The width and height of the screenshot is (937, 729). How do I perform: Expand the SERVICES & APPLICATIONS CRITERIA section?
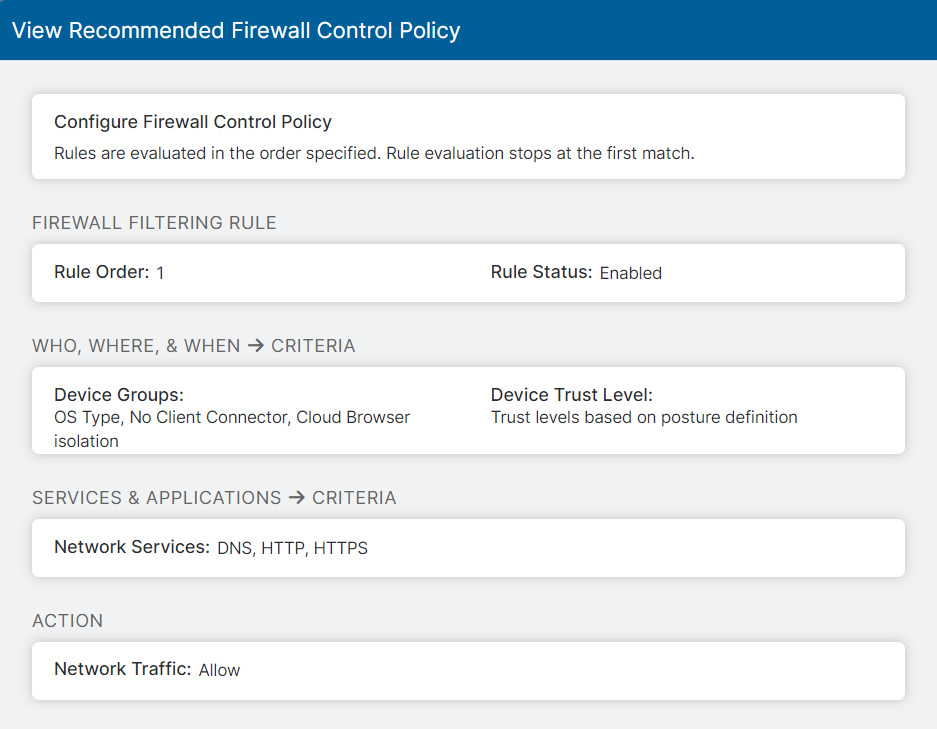(214, 497)
